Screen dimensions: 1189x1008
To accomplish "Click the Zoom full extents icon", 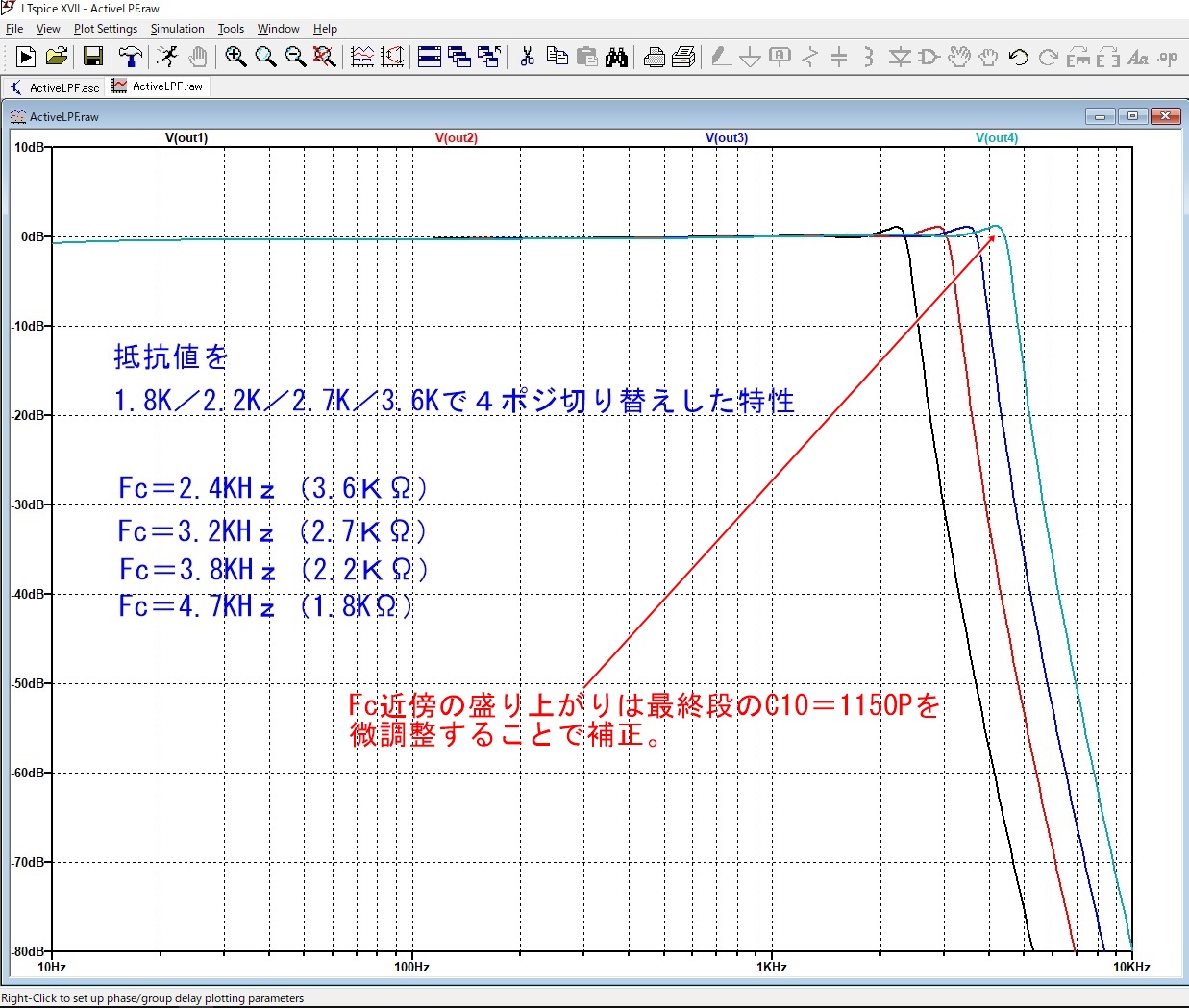I will tap(325, 57).
